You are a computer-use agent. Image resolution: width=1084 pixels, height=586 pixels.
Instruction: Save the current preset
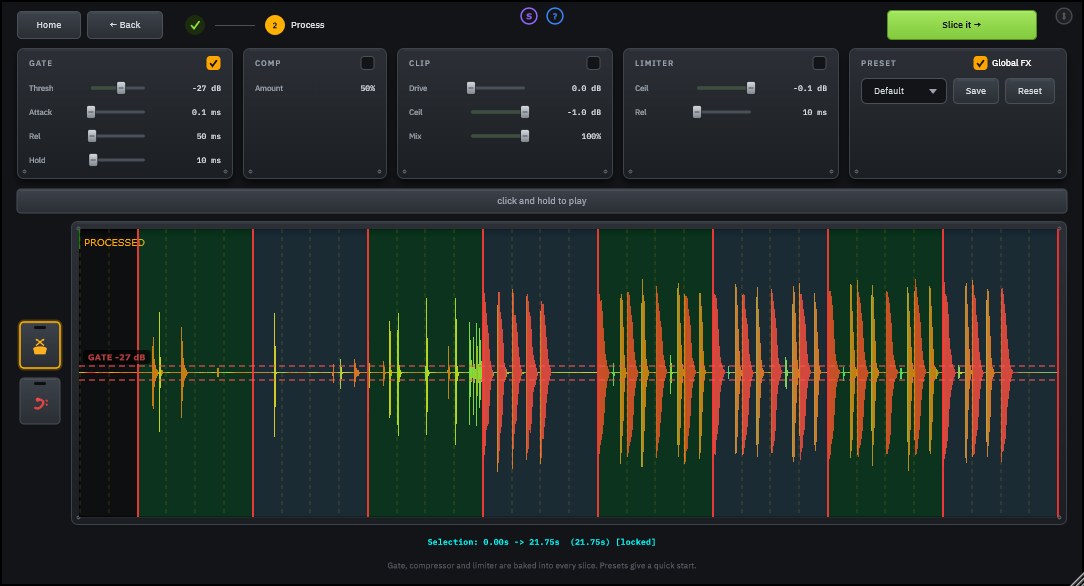coord(975,91)
